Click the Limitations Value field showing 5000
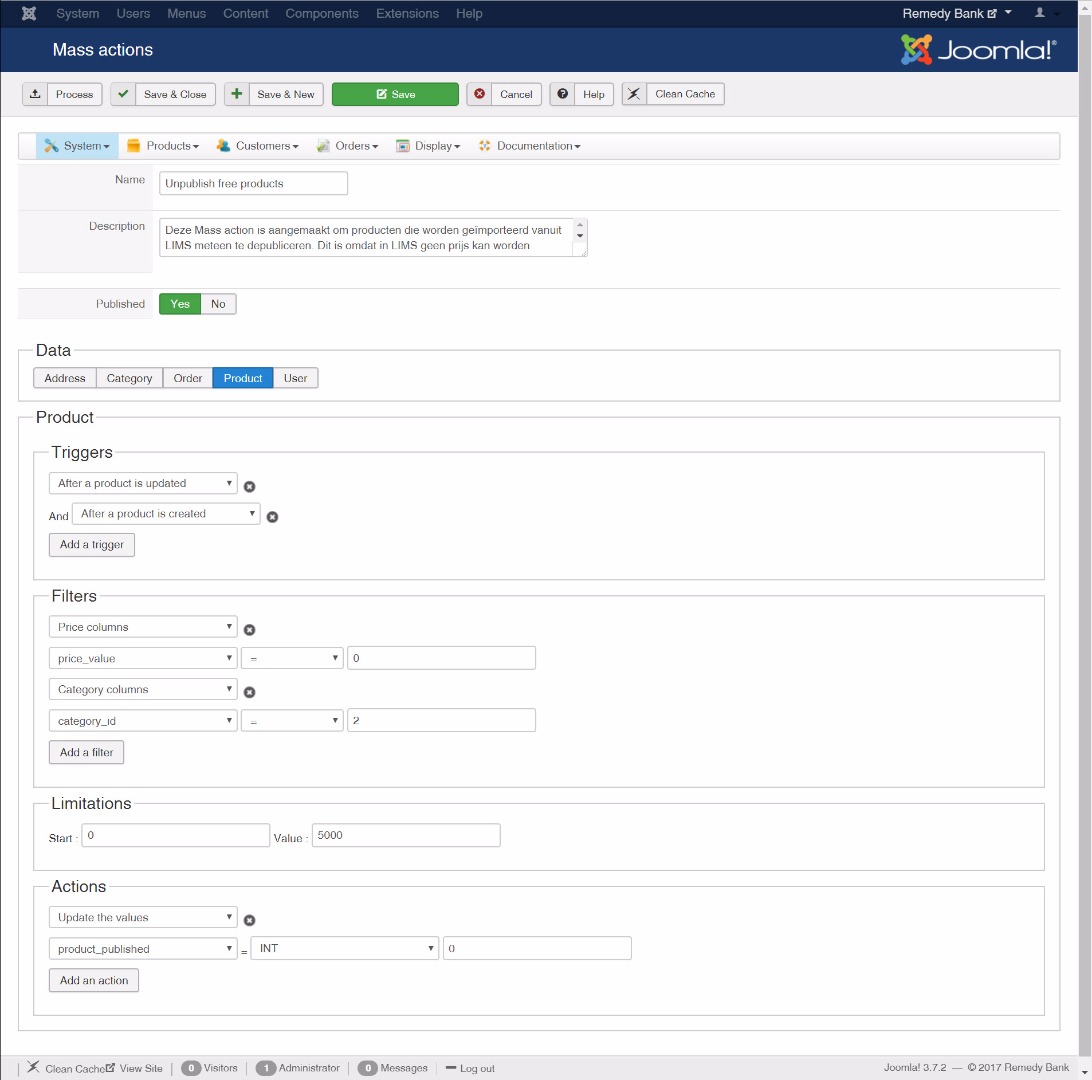The width and height of the screenshot is (1092, 1080). 406,836
